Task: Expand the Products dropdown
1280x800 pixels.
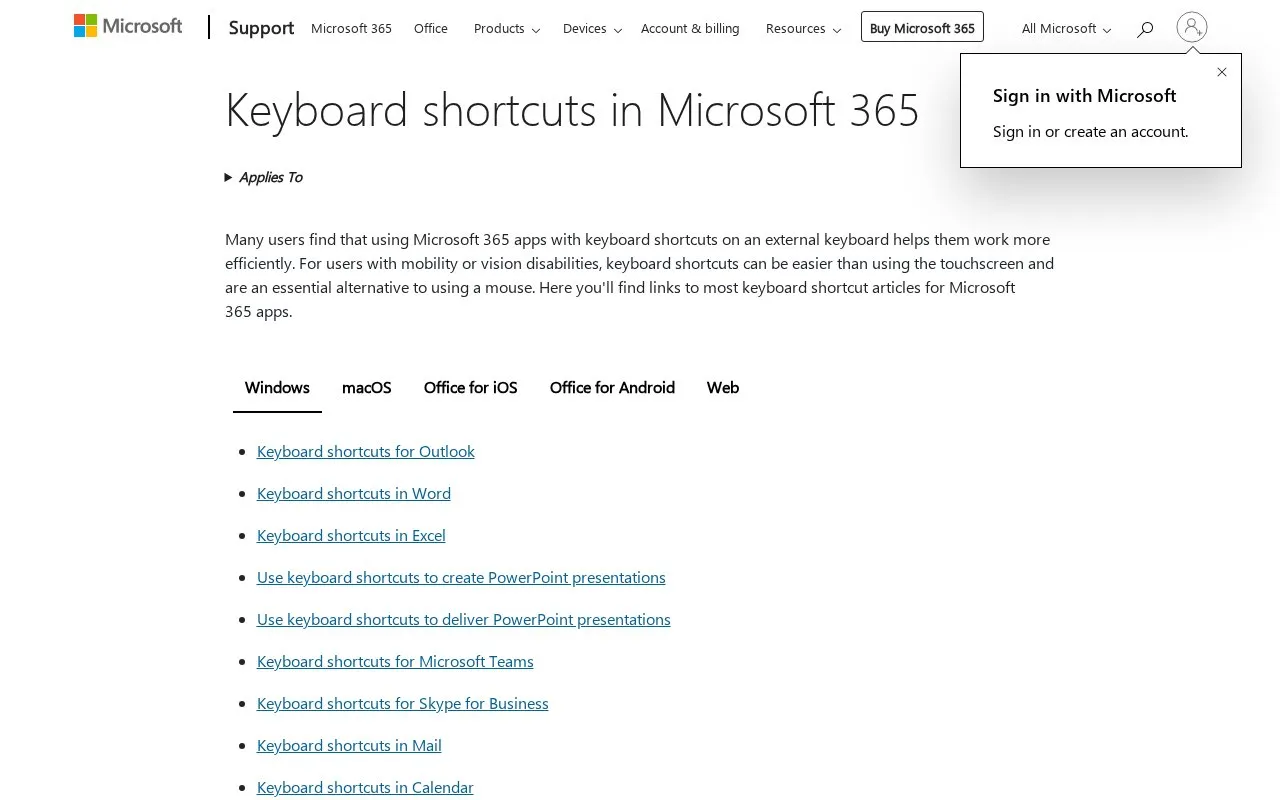Action: click(506, 29)
